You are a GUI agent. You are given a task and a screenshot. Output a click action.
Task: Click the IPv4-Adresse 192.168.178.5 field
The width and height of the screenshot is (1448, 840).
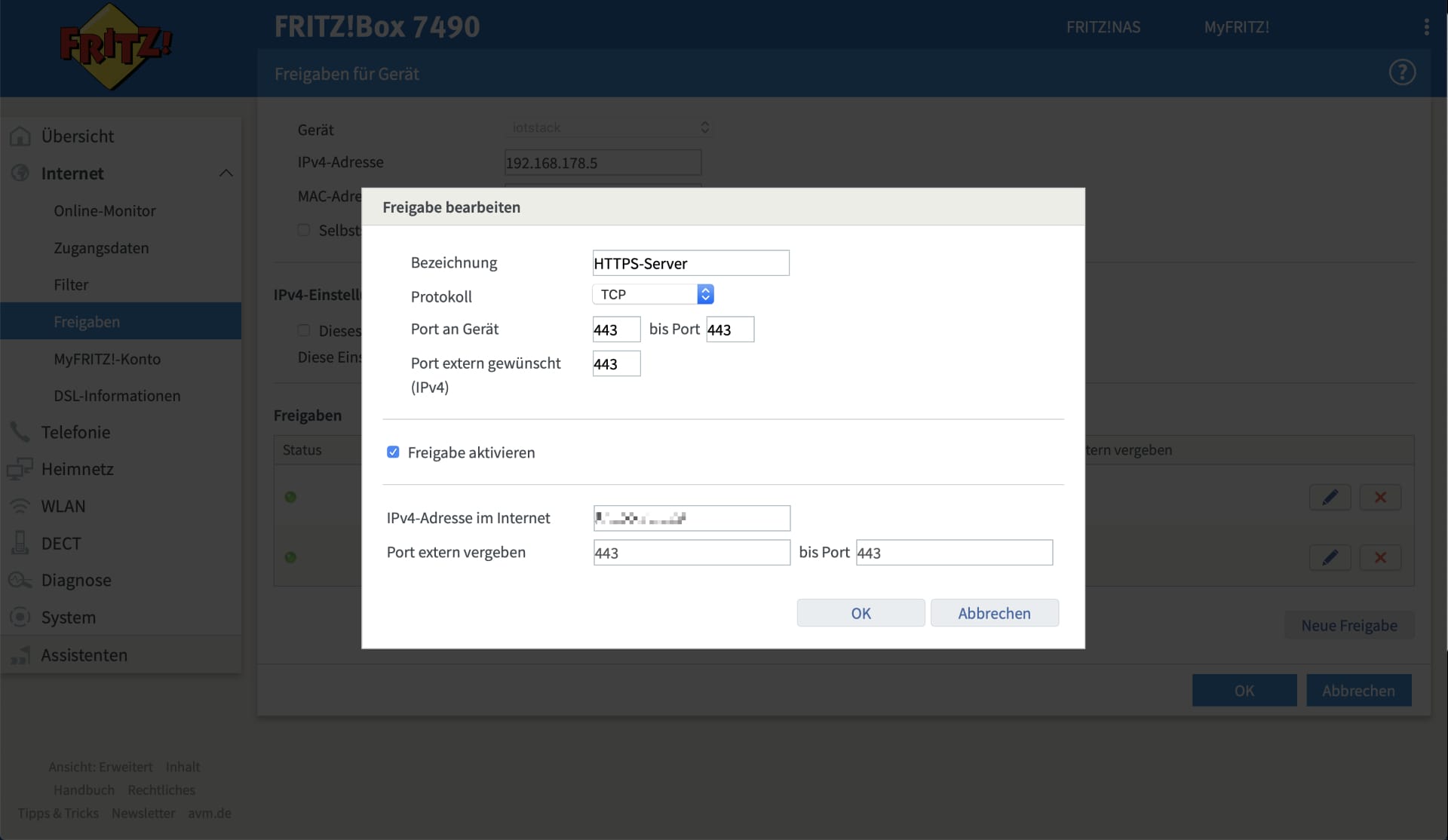603,163
